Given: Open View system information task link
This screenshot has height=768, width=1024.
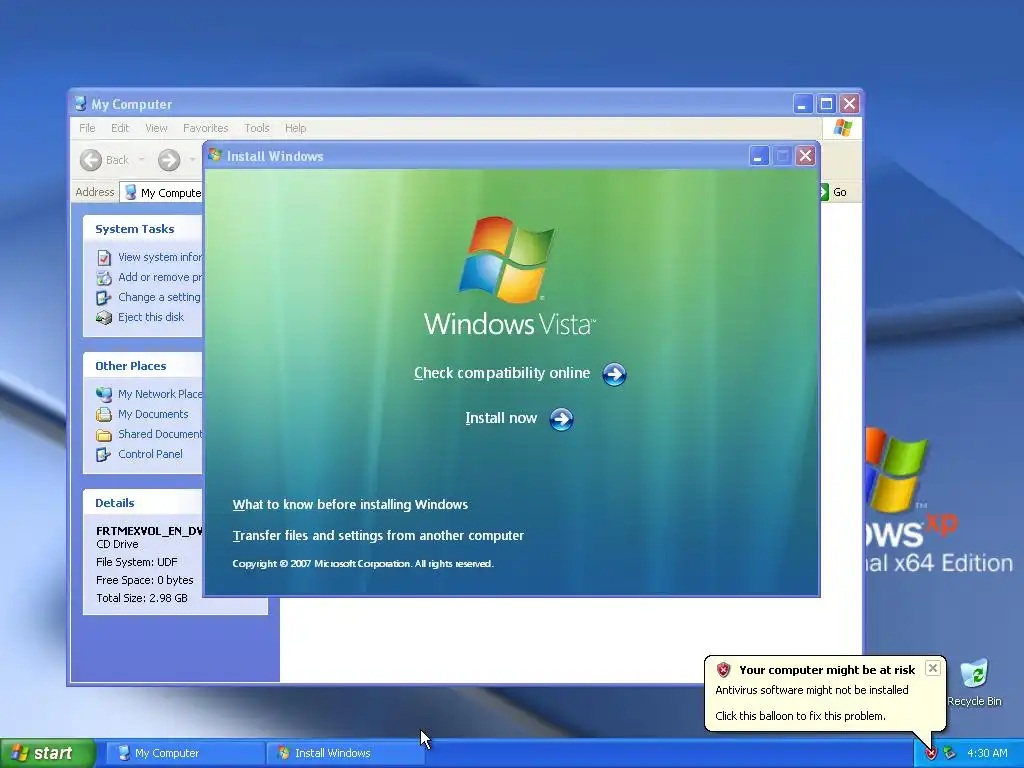Looking at the screenshot, I should click(160, 257).
